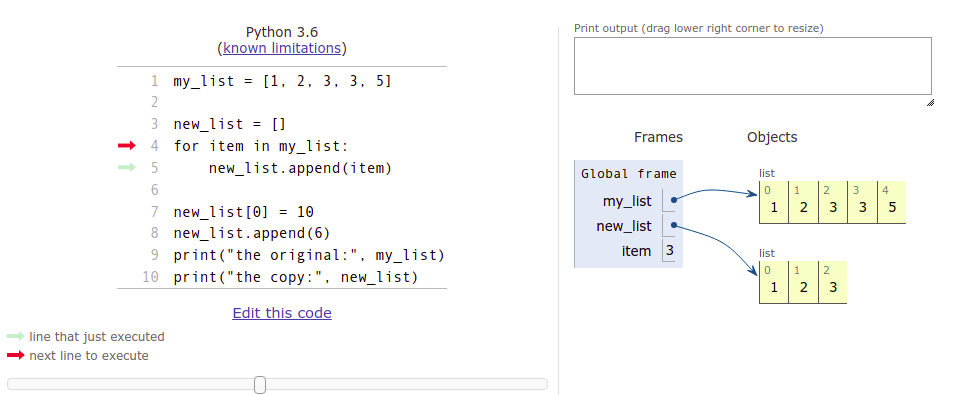Click the red next-line arrow at line 4

126,146
